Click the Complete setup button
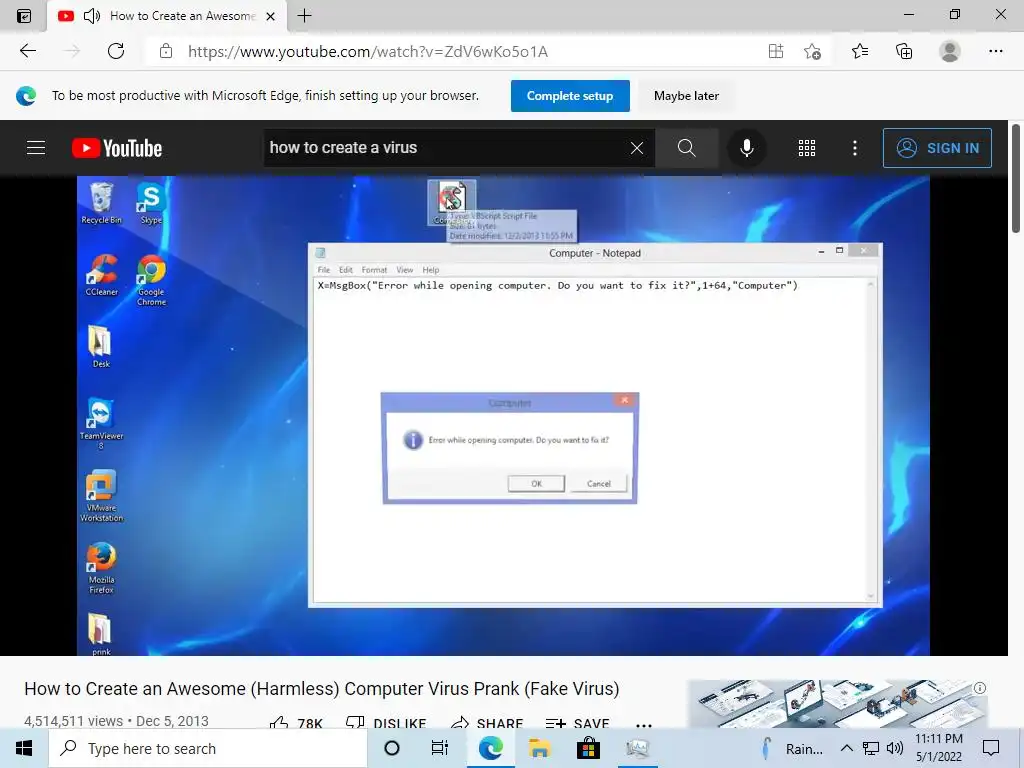1024x768 pixels. tap(570, 96)
